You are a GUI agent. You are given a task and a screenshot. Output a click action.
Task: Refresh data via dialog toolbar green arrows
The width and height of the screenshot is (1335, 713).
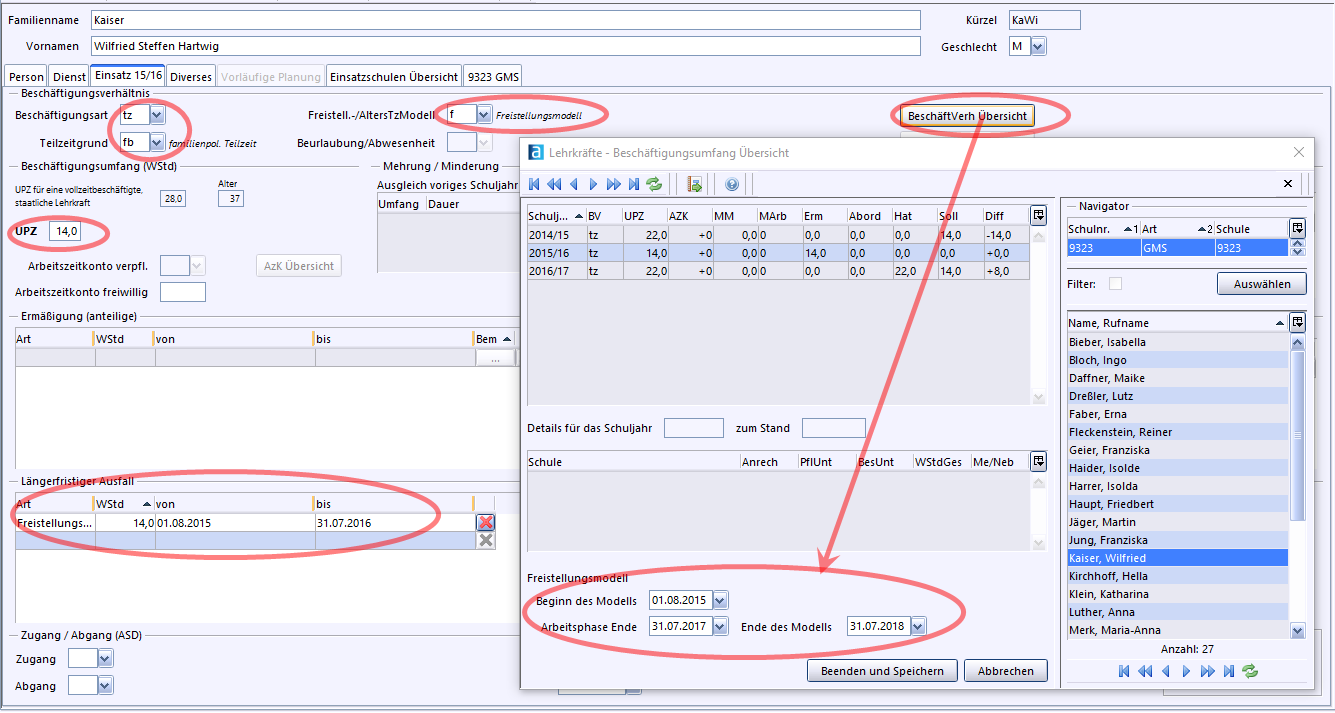[x=654, y=184]
